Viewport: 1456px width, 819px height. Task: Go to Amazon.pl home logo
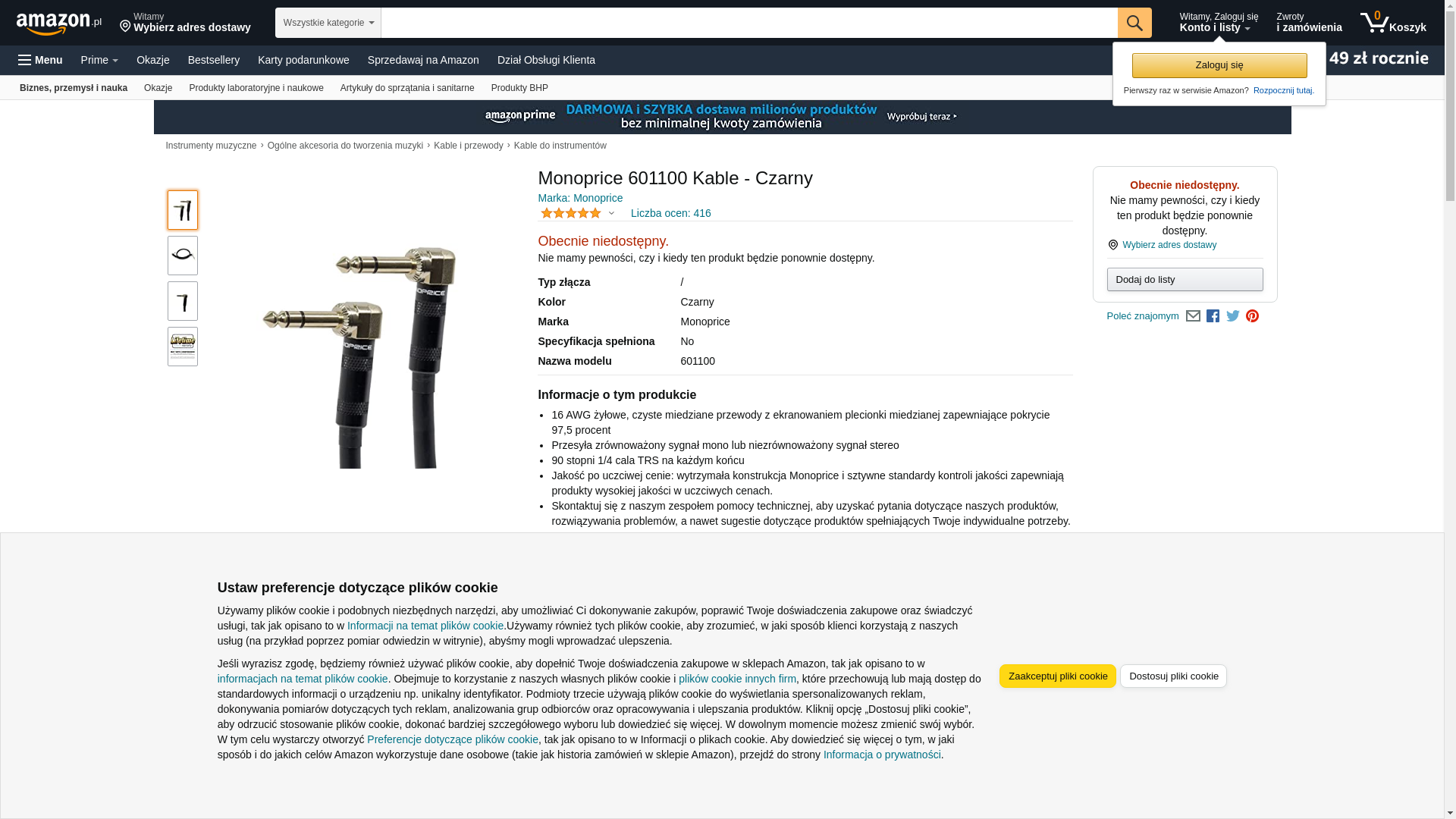pos(59,23)
